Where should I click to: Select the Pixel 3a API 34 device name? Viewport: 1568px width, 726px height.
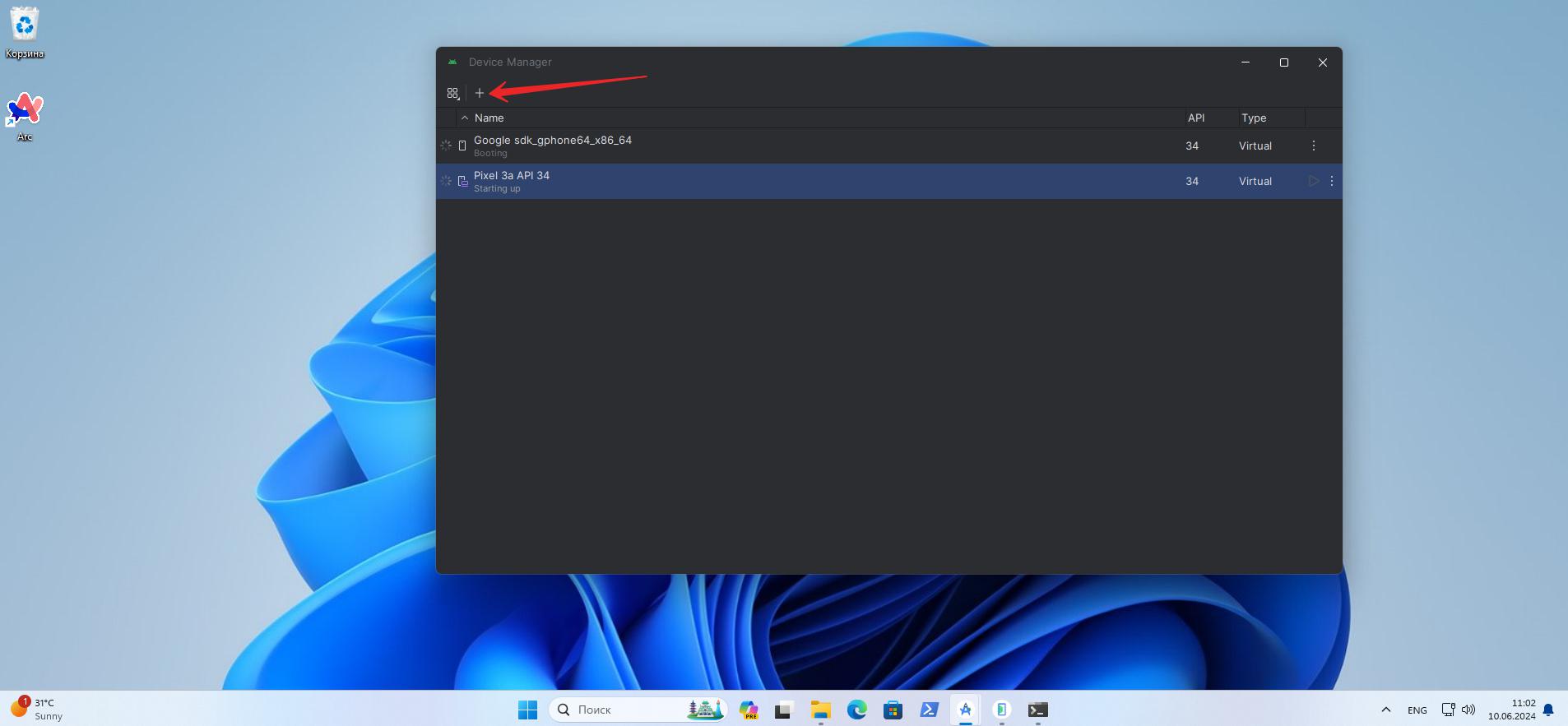click(x=512, y=175)
